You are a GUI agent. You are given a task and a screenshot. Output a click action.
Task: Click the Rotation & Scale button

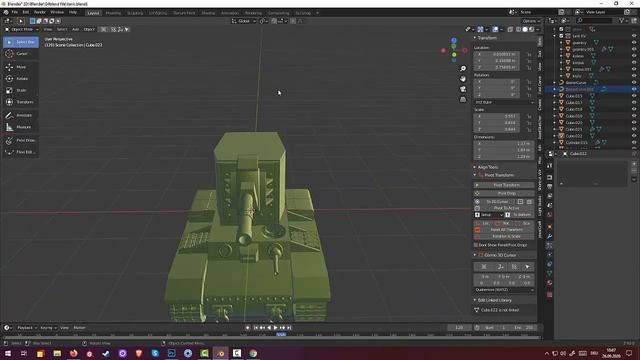coord(504,236)
